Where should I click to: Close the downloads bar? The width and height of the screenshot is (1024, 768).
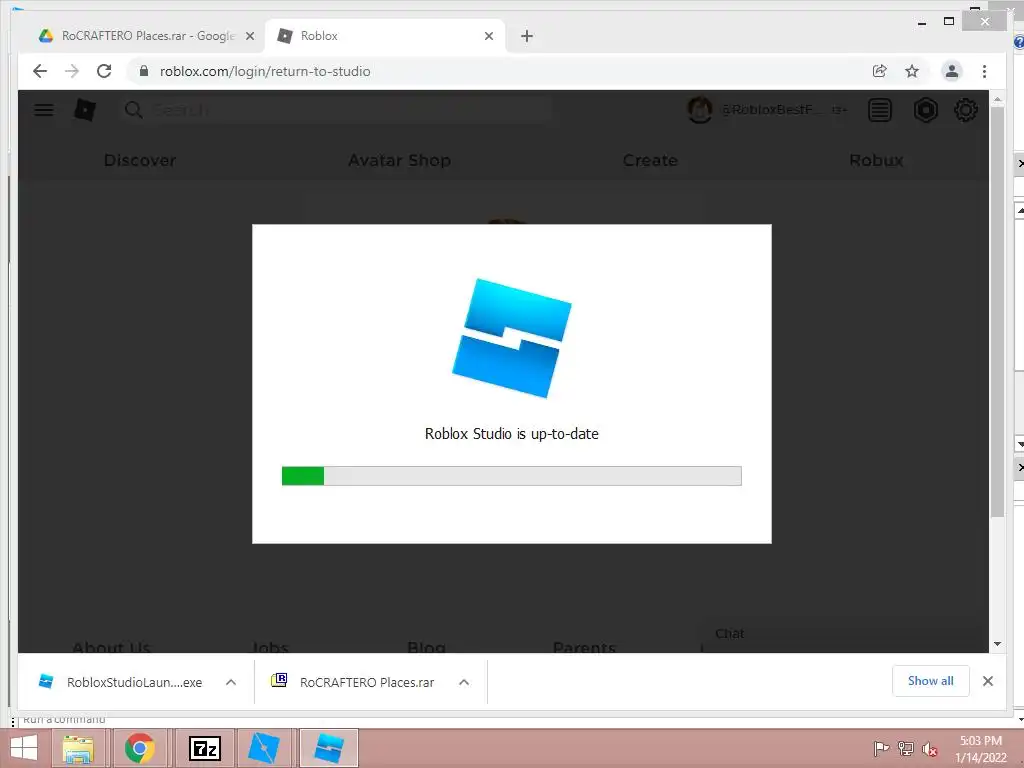987,681
